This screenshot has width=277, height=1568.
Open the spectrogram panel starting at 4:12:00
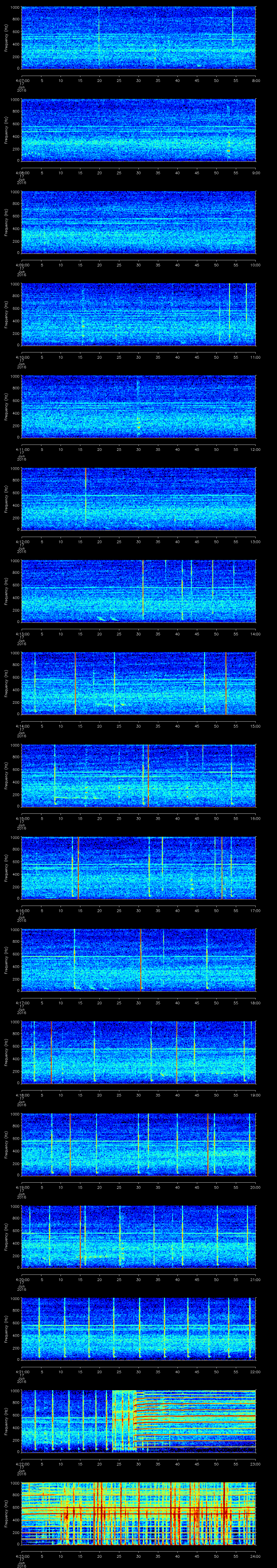[139, 499]
